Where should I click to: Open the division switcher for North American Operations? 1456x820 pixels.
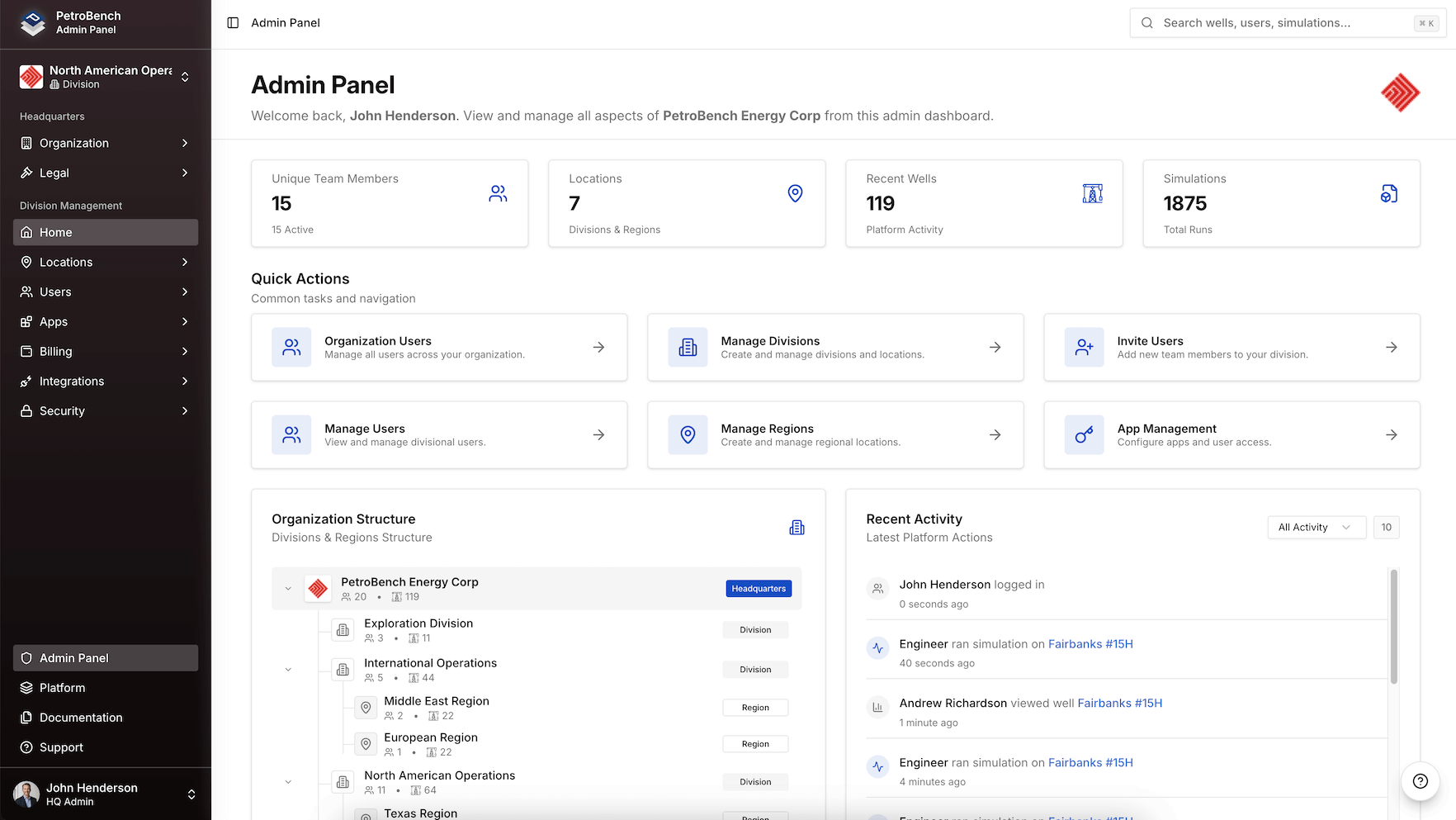click(187, 76)
